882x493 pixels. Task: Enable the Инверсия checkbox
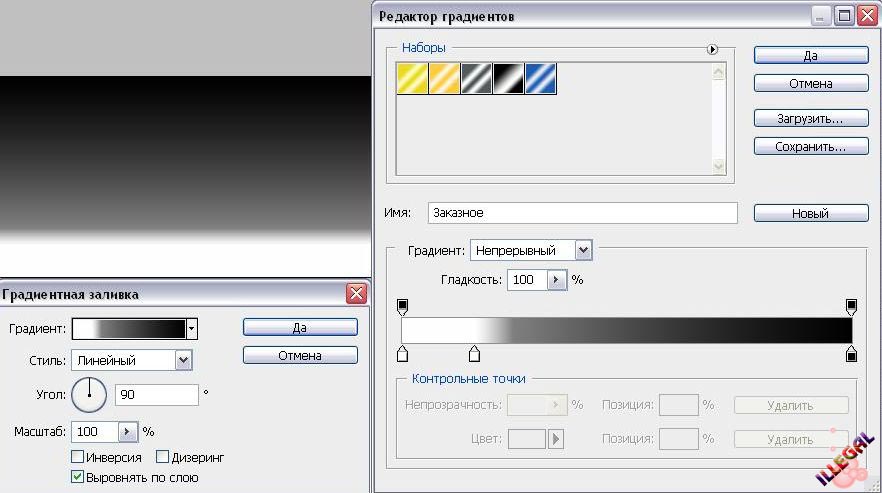(x=78, y=457)
